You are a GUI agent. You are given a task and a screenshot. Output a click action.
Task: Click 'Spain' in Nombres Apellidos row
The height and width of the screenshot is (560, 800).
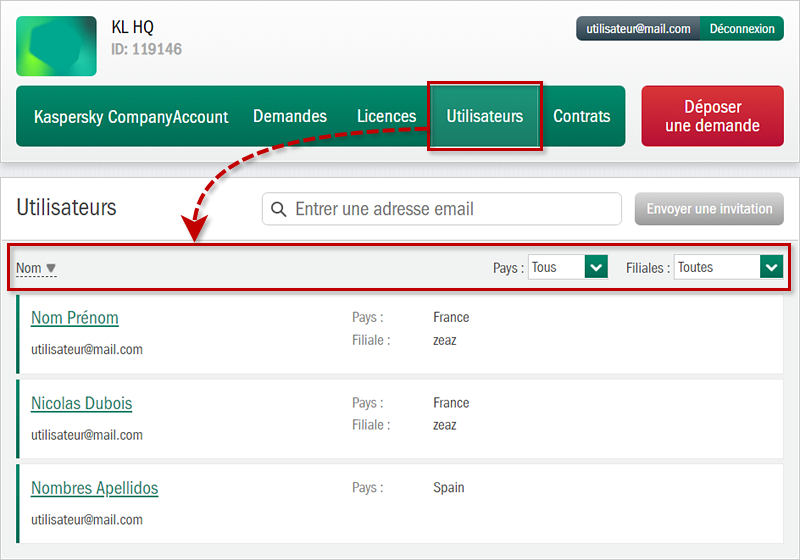pyautogui.click(x=448, y=488)
